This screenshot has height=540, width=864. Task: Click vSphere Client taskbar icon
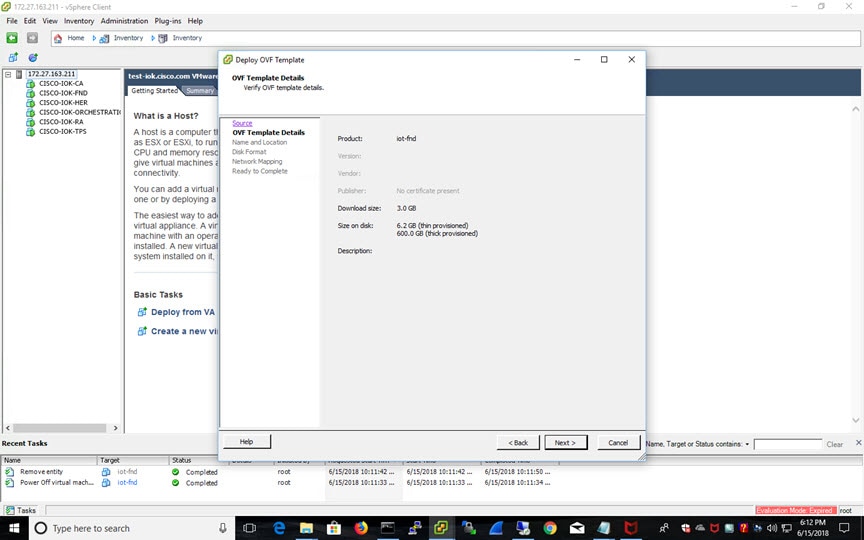(x=441, y=528)
